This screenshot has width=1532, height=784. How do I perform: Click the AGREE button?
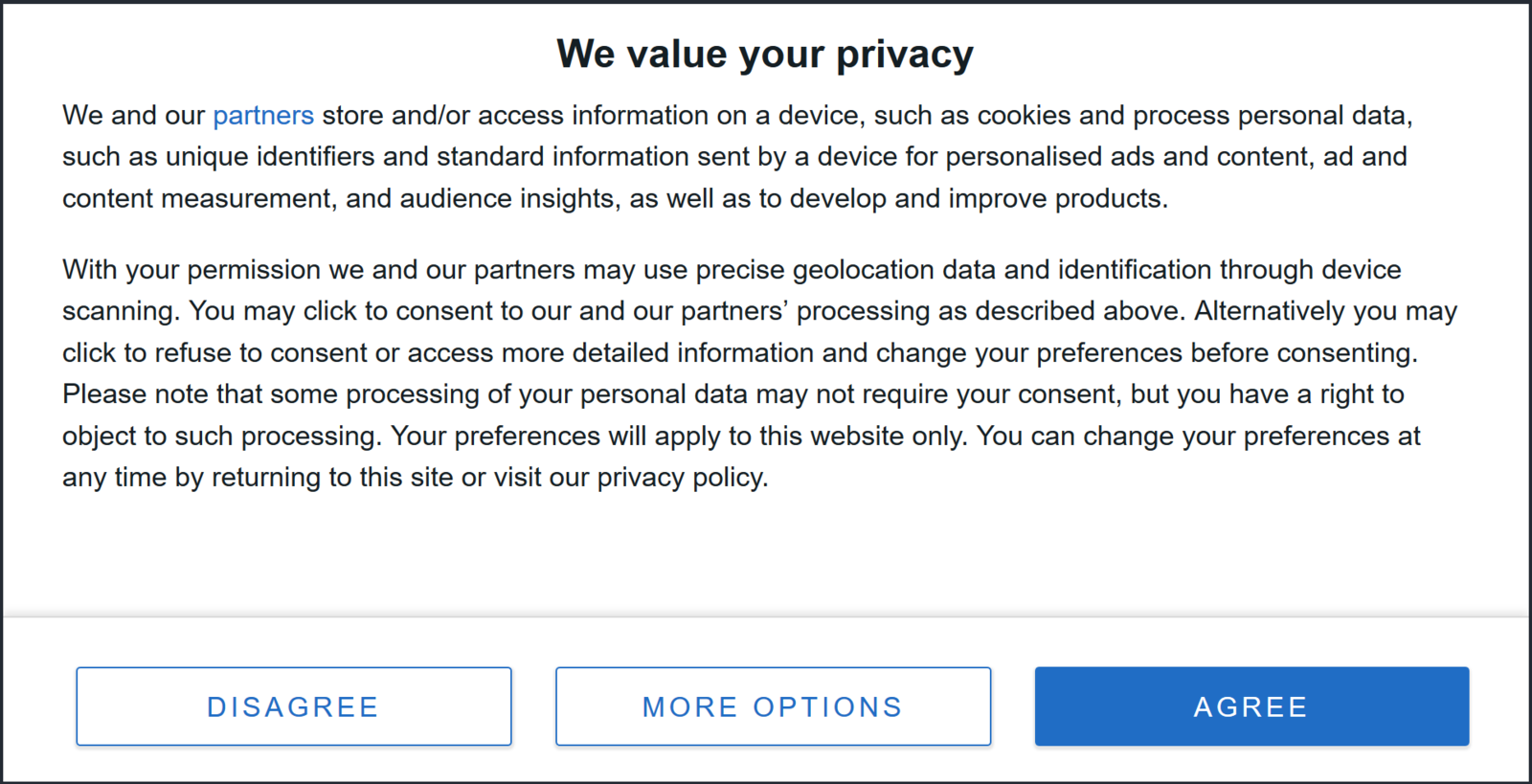(x=1251, y=706)
